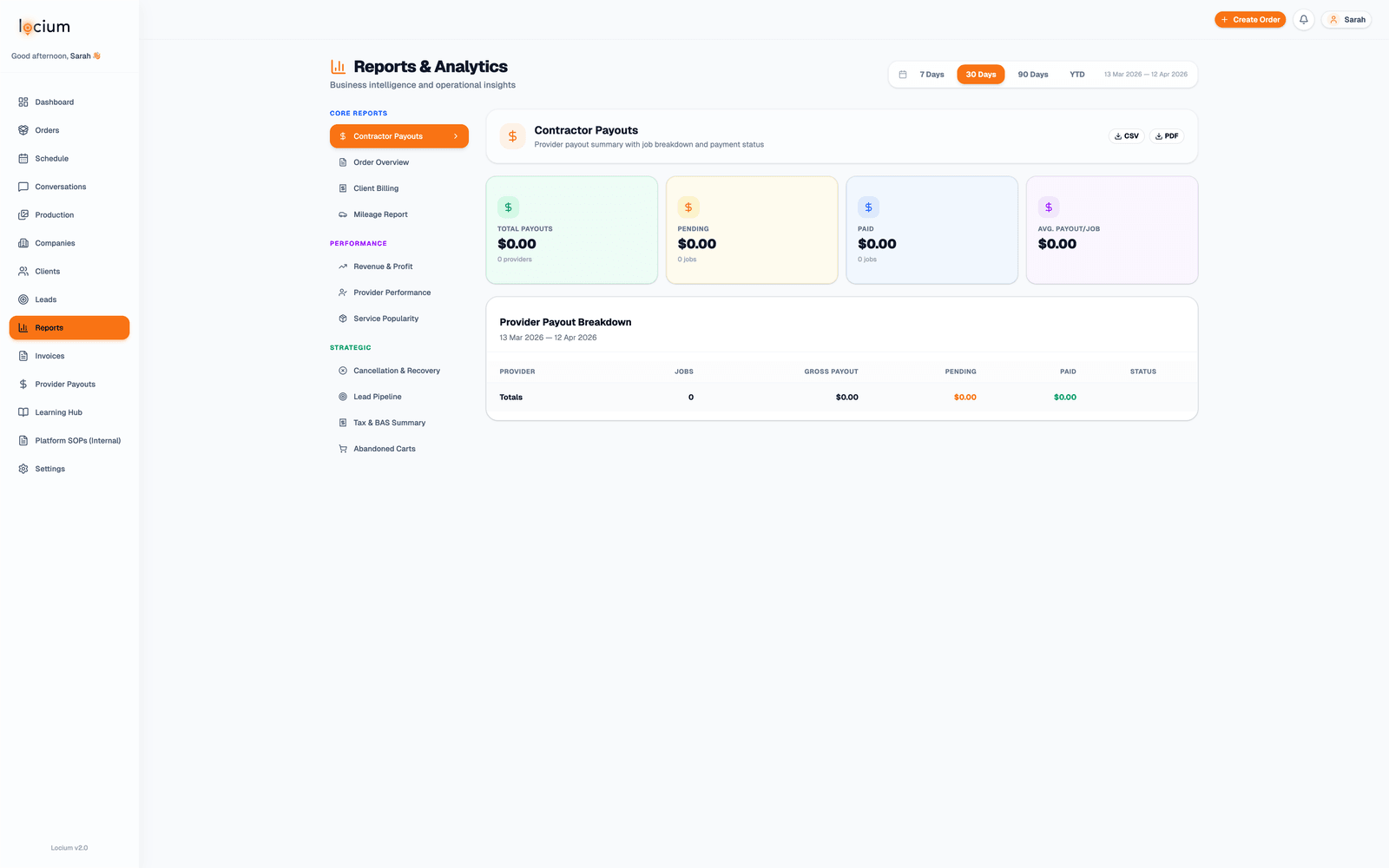The image size is (1389, 868).
Task: Click the green paid total $0.00
Action: coord(1065,398)
